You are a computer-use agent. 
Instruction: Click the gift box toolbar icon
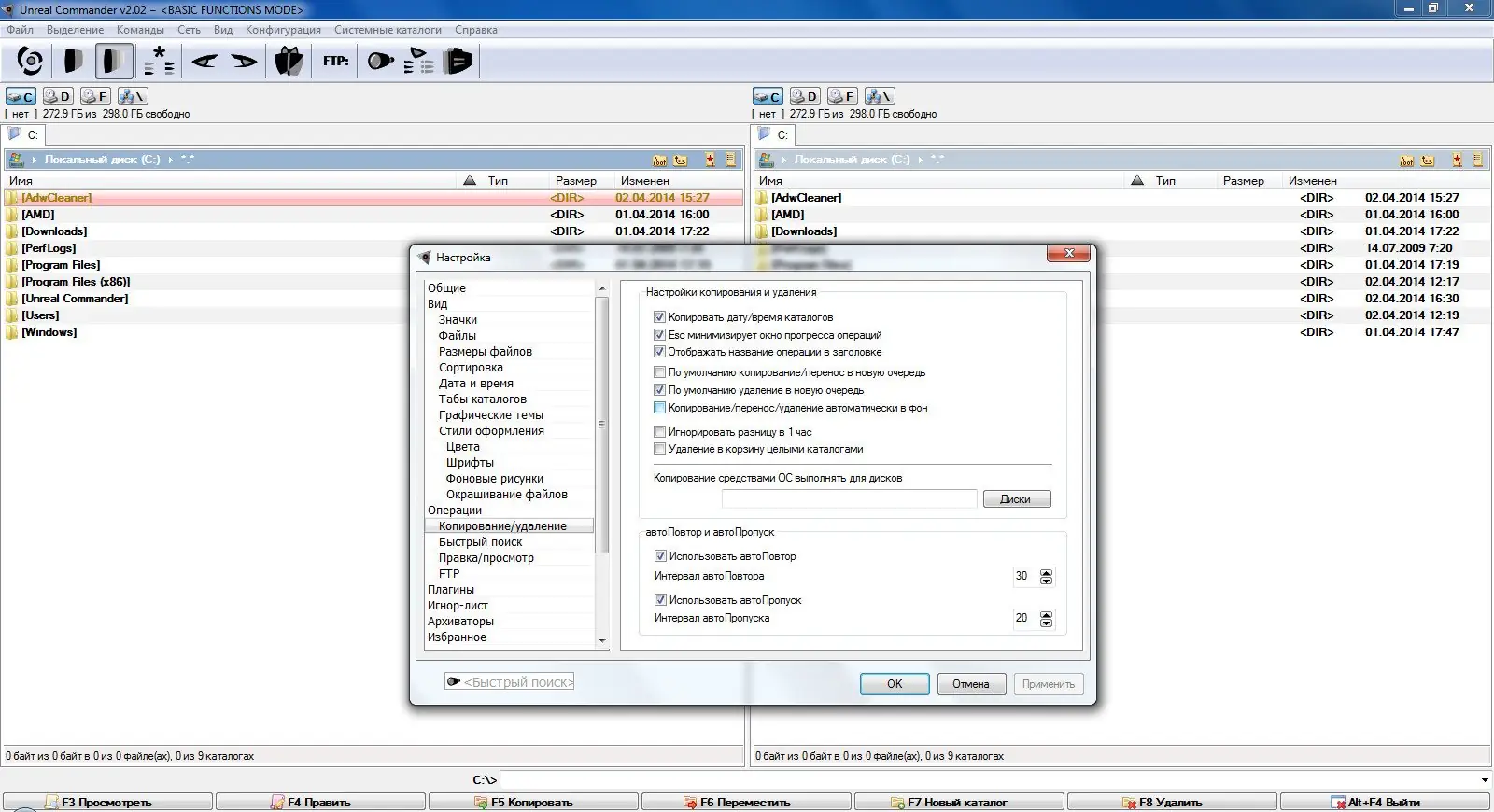(x=289, y=62)
